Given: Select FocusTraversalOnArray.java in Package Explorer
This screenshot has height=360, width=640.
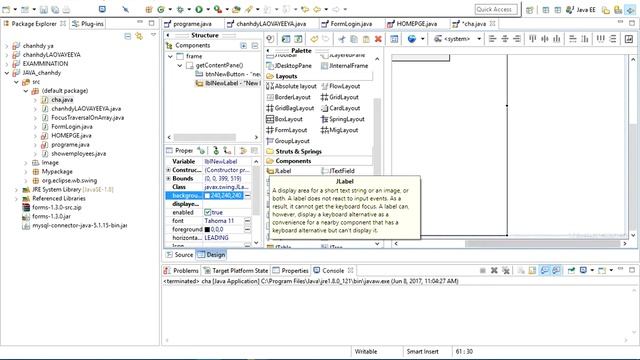Looking at the screenshot, I should point(83,118).
